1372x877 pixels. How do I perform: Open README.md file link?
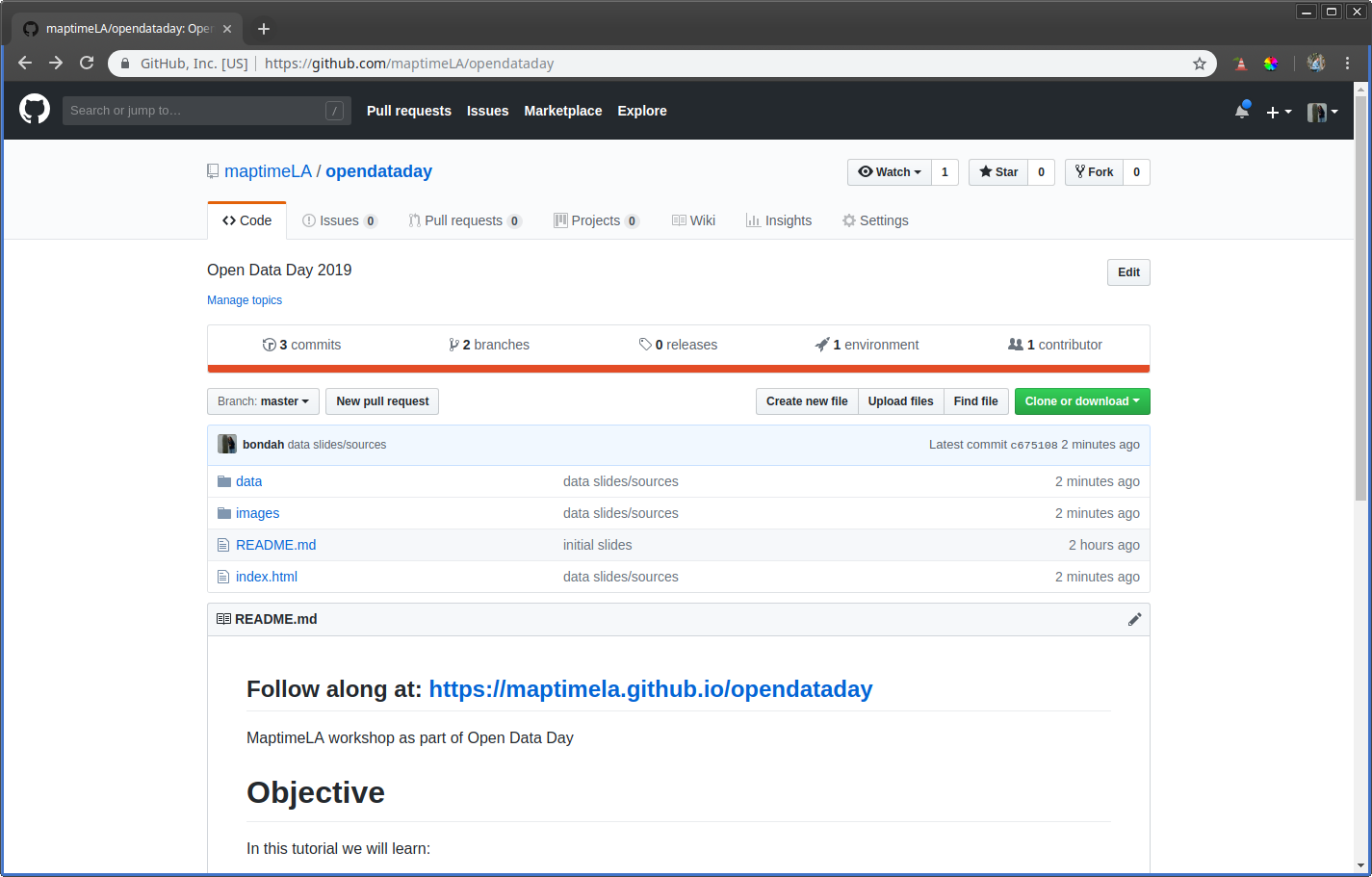point(275,545)
